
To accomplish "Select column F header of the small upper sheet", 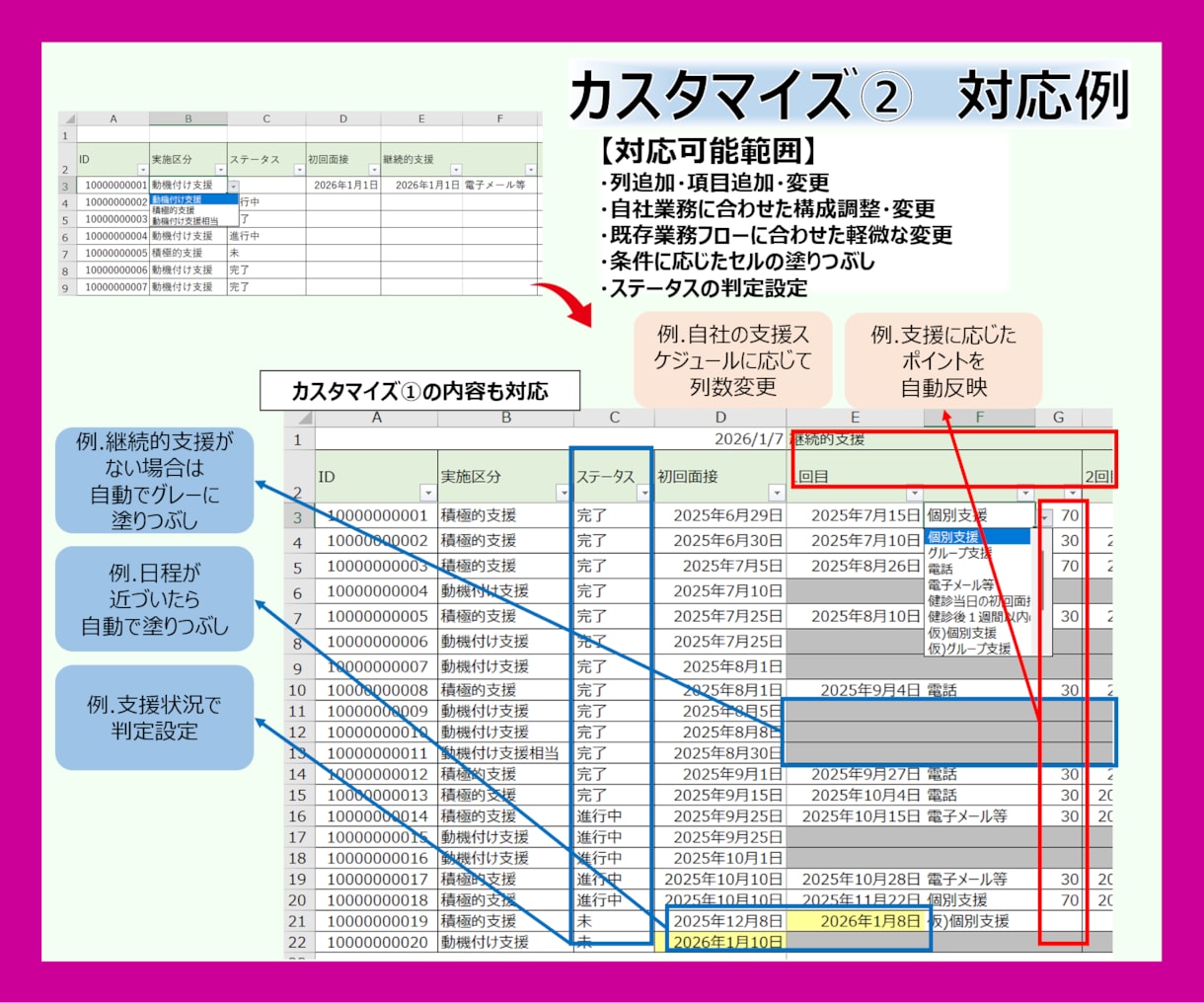I will tap(499, 118).
